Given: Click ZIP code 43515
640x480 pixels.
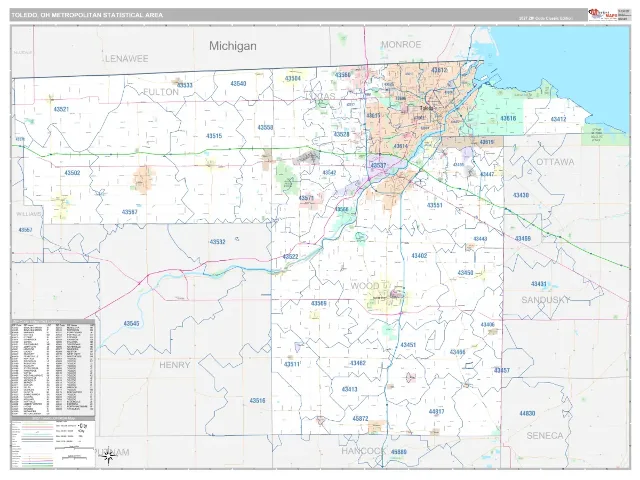Looking at the screenshot, I should click(x=214, y=136).
